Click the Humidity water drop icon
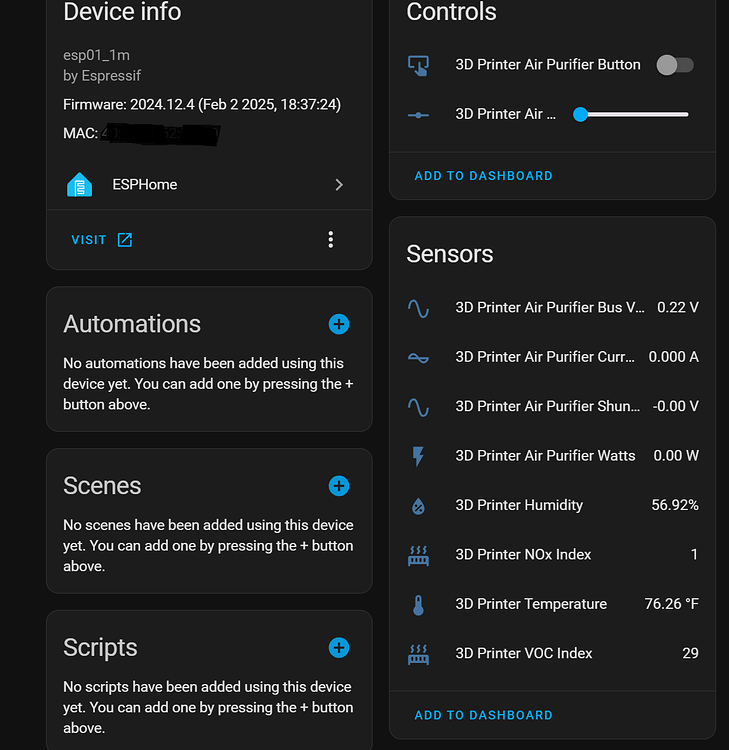The height and width of the screenshot is (750, 729). (419, 506)
